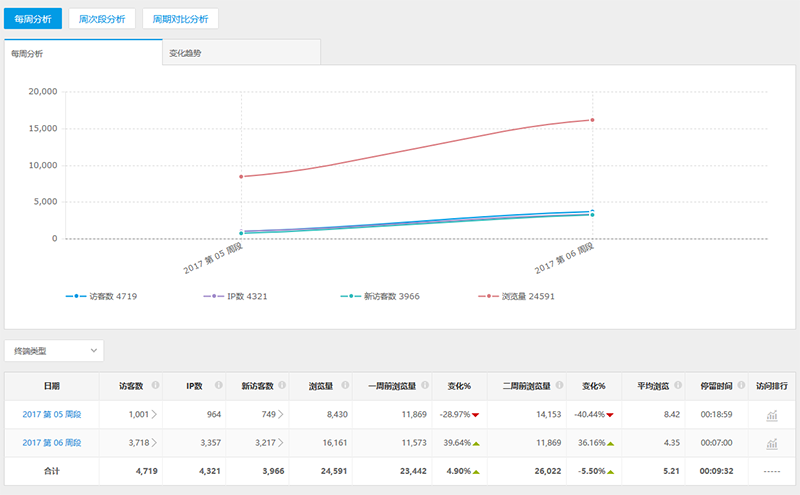800x495 pixels.
Task: Click info icon beside 访客数 column header
Action: [155, 386]
